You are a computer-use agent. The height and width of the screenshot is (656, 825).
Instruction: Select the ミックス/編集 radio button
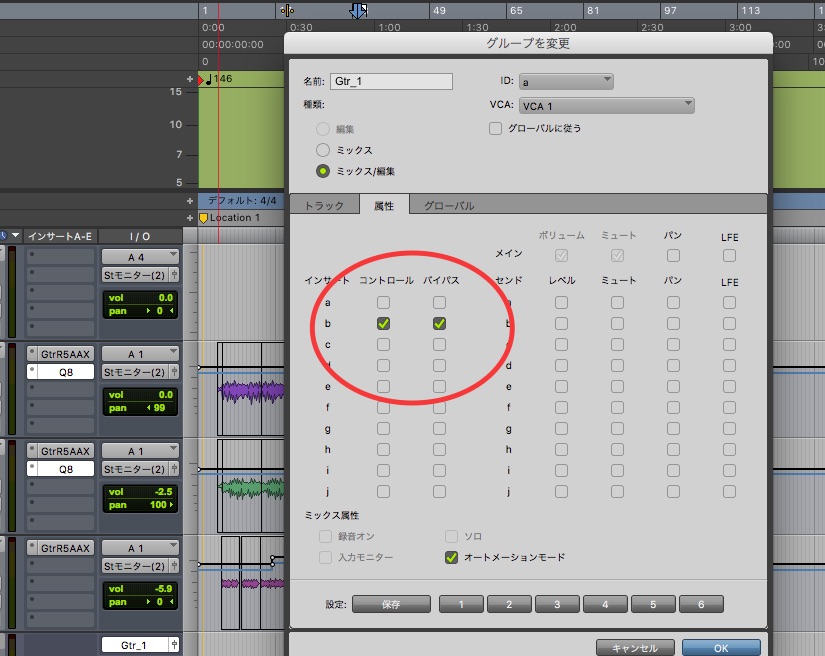[323, 171]
